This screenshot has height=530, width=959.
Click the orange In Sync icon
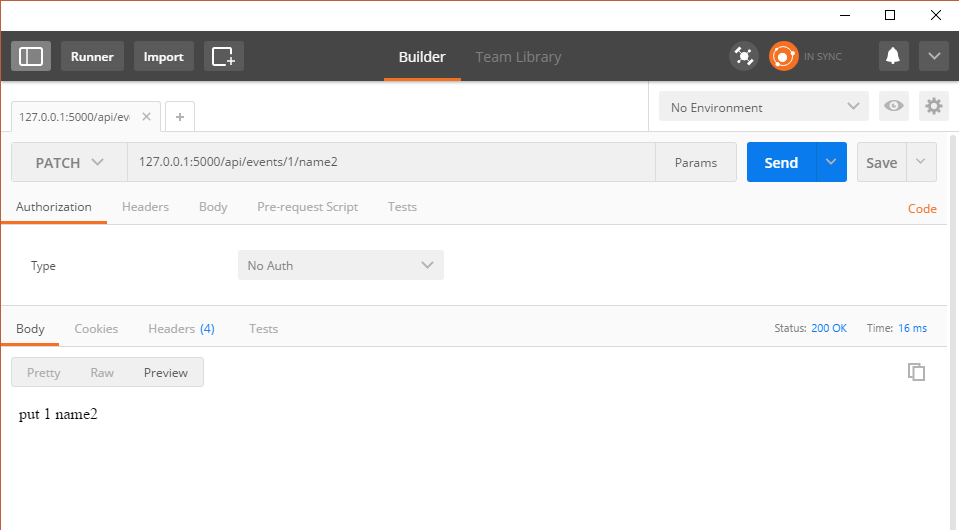click(783, 56)
